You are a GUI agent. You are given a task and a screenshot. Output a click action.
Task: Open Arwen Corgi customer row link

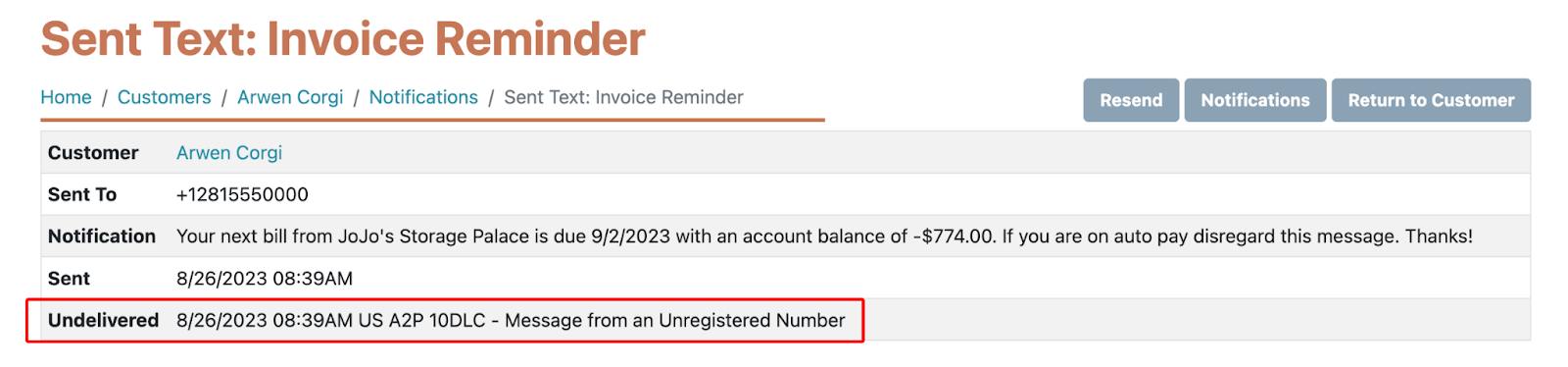click(x=229, y=153)
